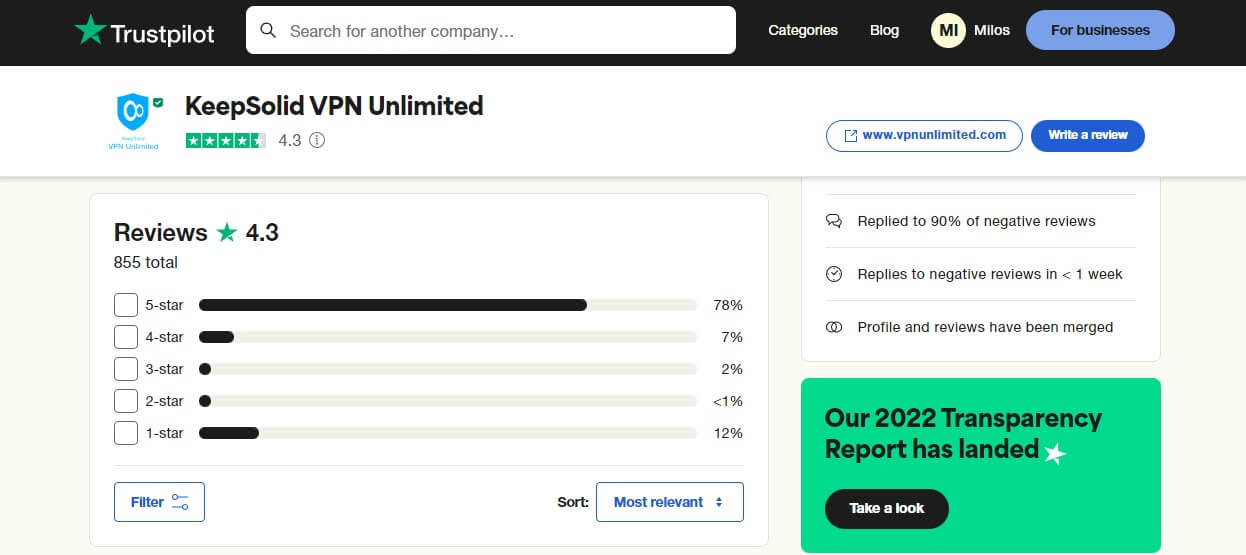Open the Most relevant sort dropdown
Image resolution: width=1246 pixels, height=555 pixels.
670,502
